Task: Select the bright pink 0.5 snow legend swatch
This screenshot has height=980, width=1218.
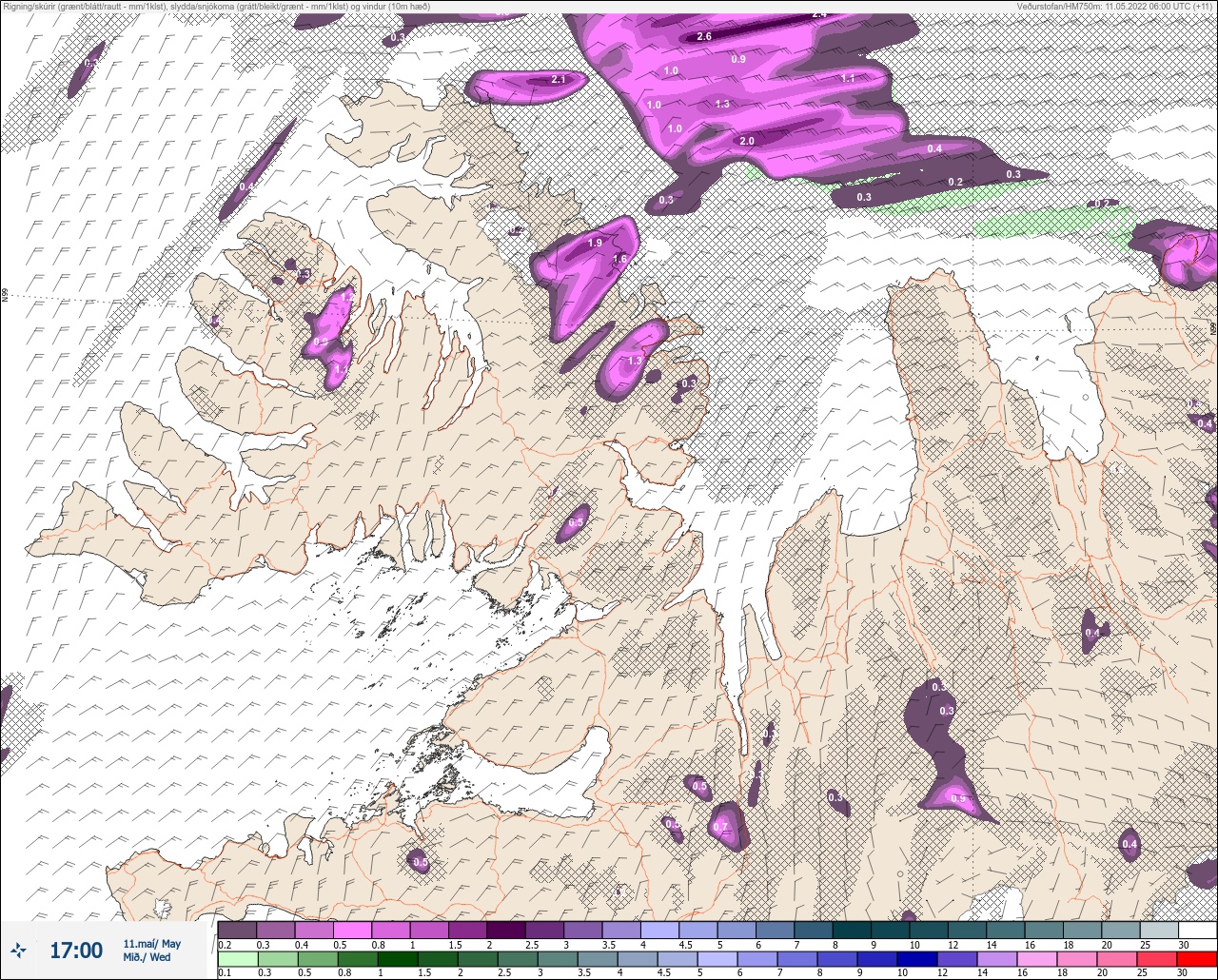Action: point(352,930)
